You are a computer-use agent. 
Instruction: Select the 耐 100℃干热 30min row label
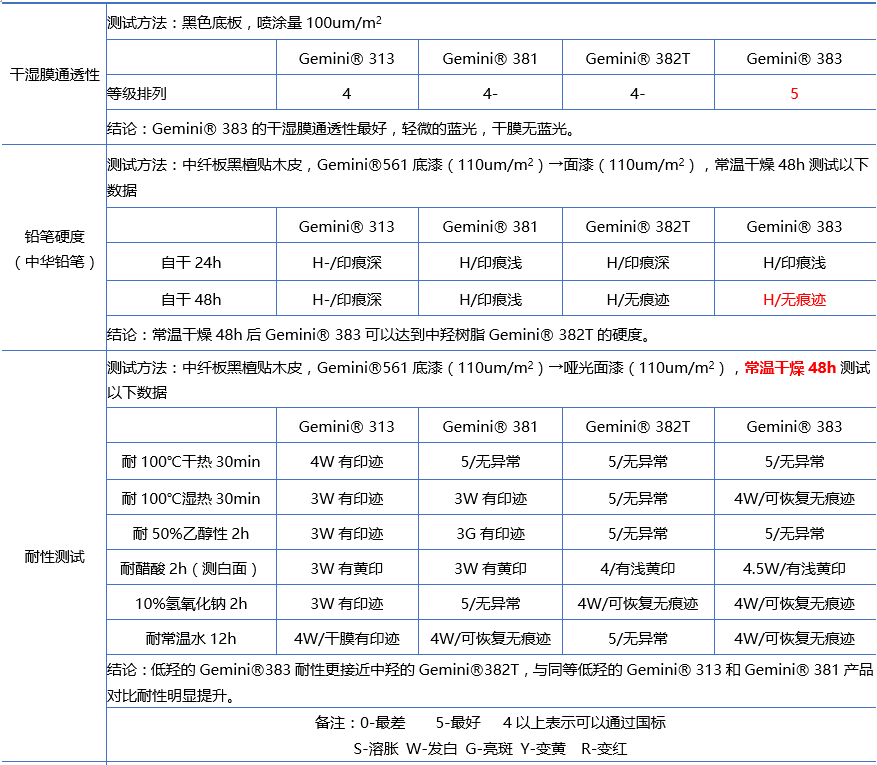(x=191, y=461)
